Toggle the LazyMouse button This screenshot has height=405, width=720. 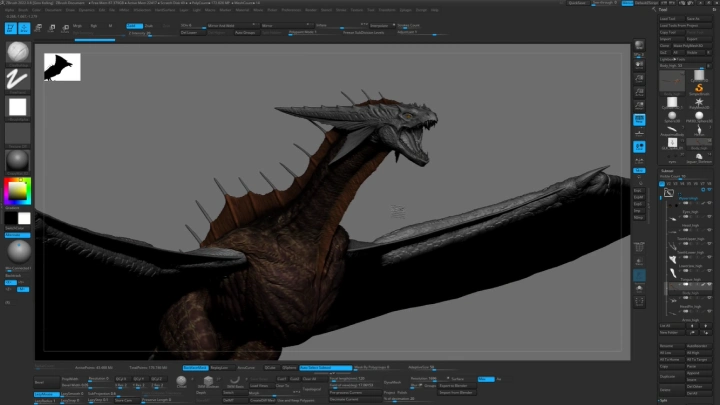coord(46,394)
